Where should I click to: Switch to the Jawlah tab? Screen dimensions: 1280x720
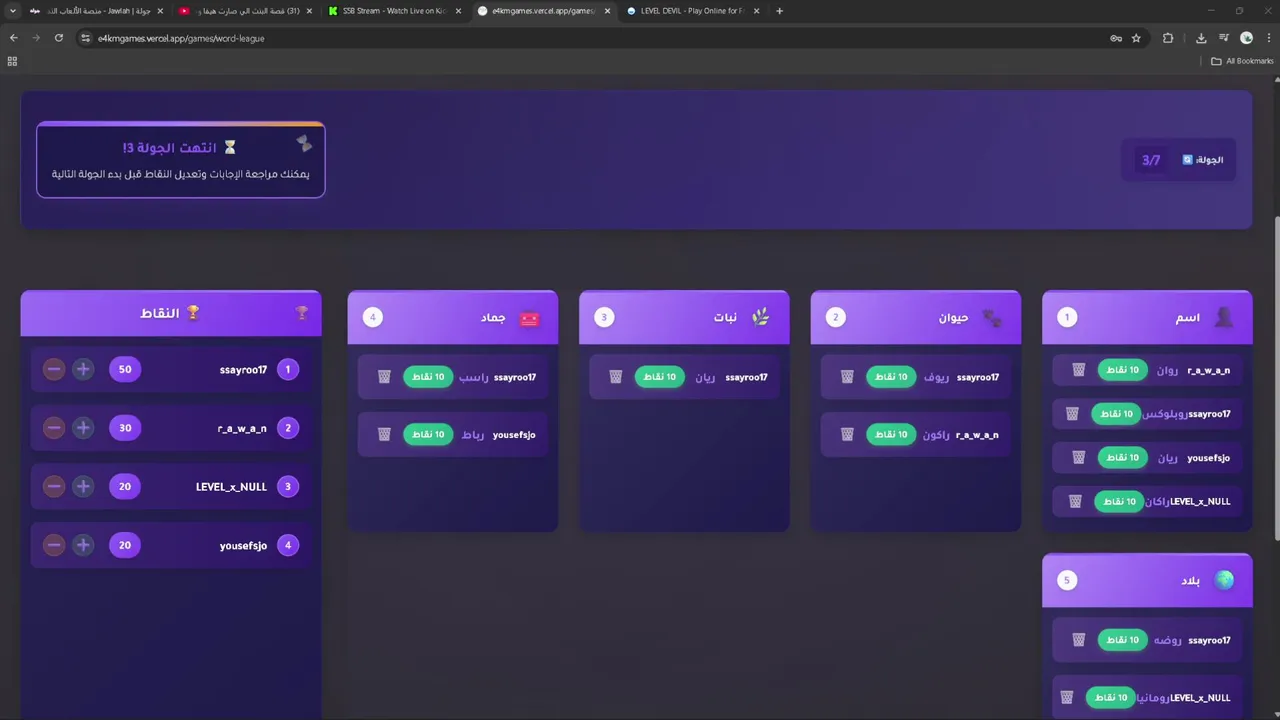point(95,11)
